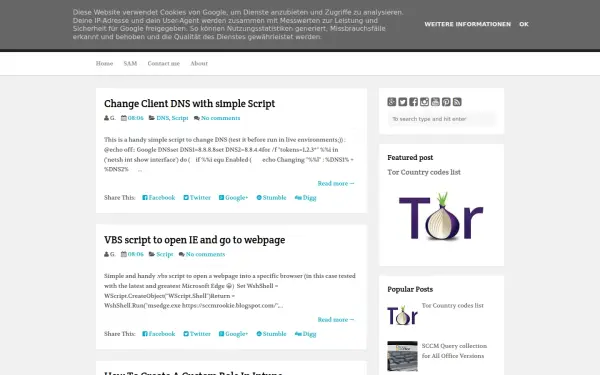Click the search field in the sidebar
The width and height of the screenshot is (600, 375).
coord(442,119)
